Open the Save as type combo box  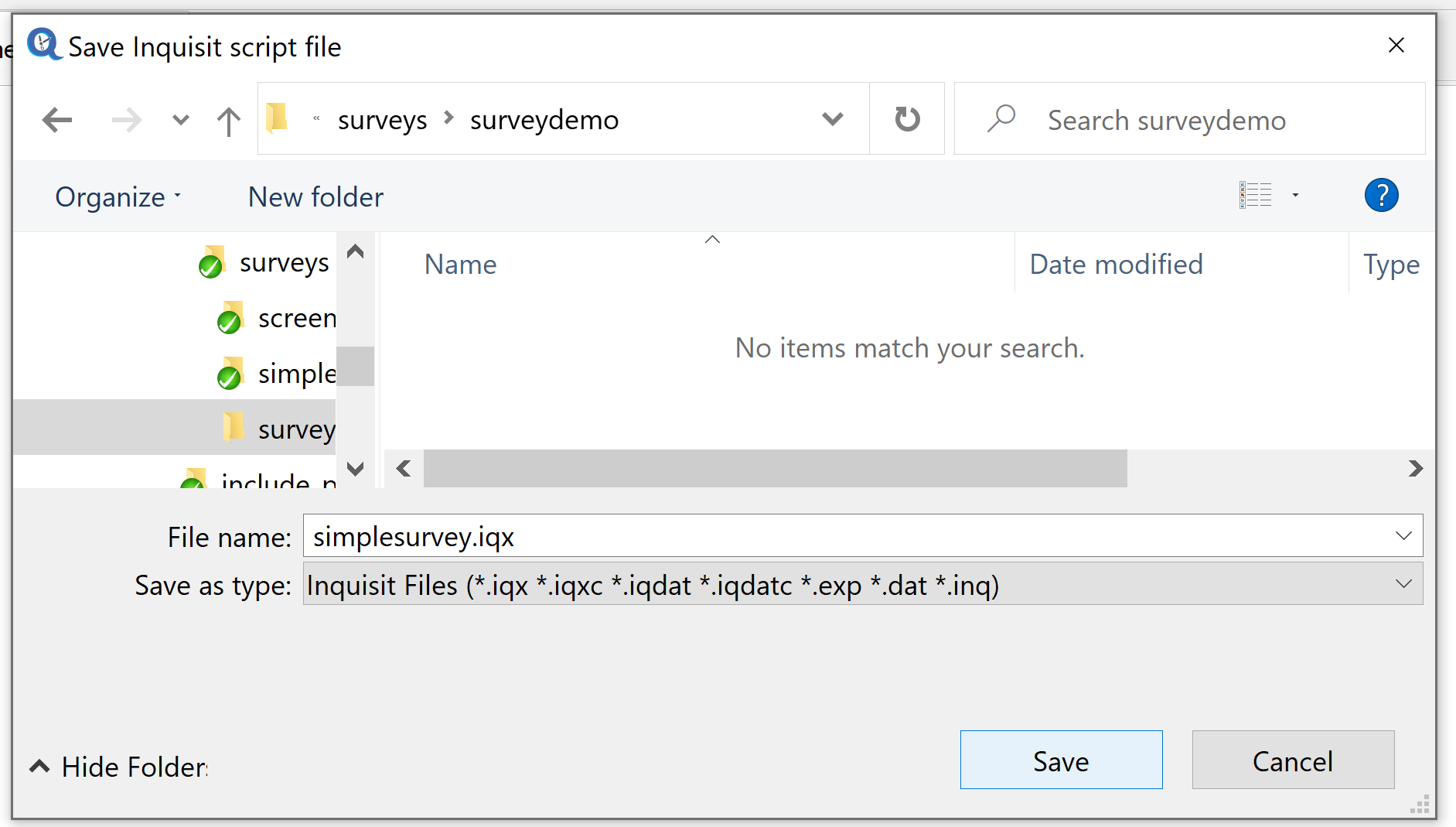tap(863, 584)
